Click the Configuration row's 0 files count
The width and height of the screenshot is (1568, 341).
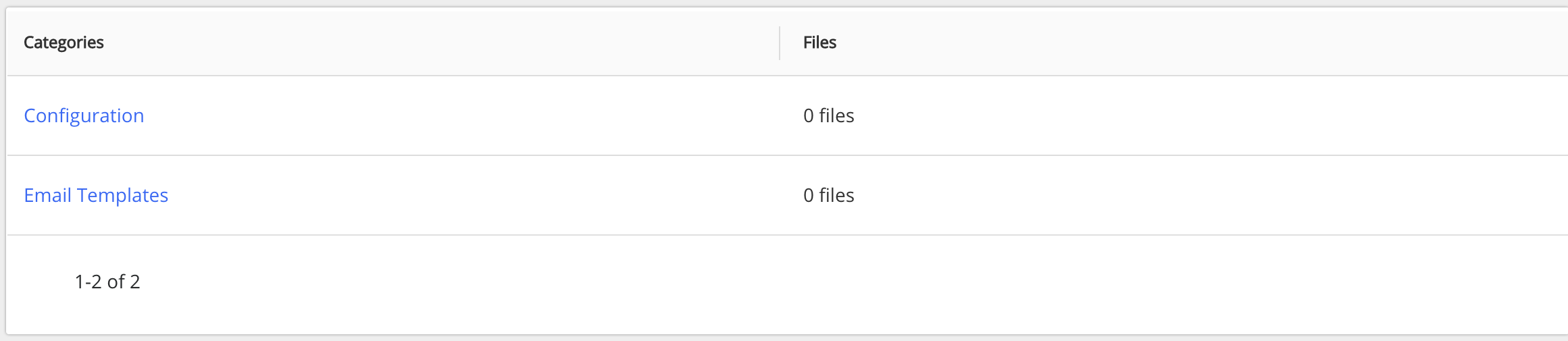tap(828, 115)
